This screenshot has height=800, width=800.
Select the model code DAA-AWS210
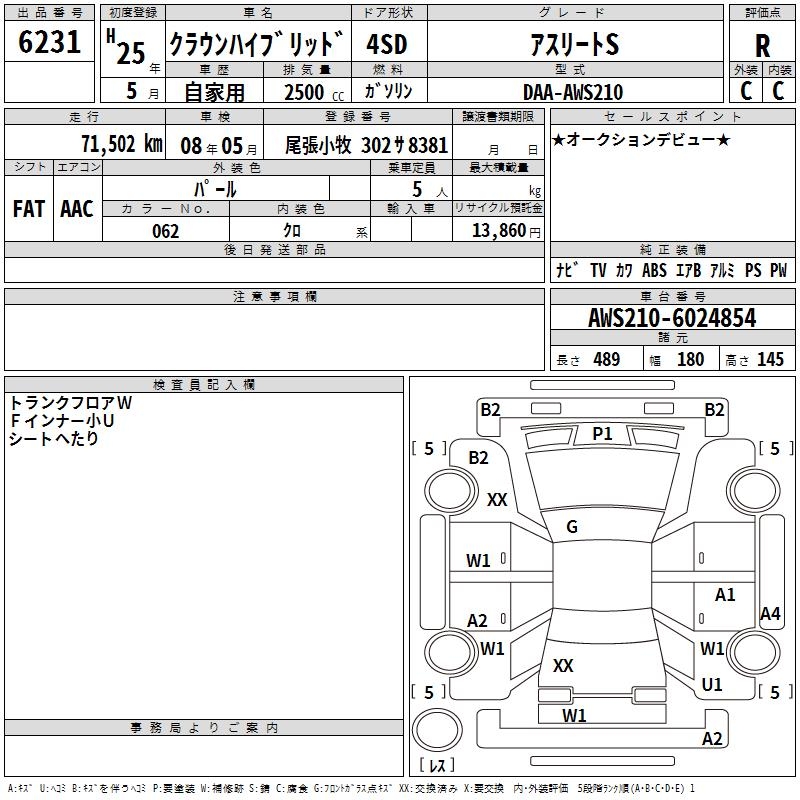[x=573, y=92]
